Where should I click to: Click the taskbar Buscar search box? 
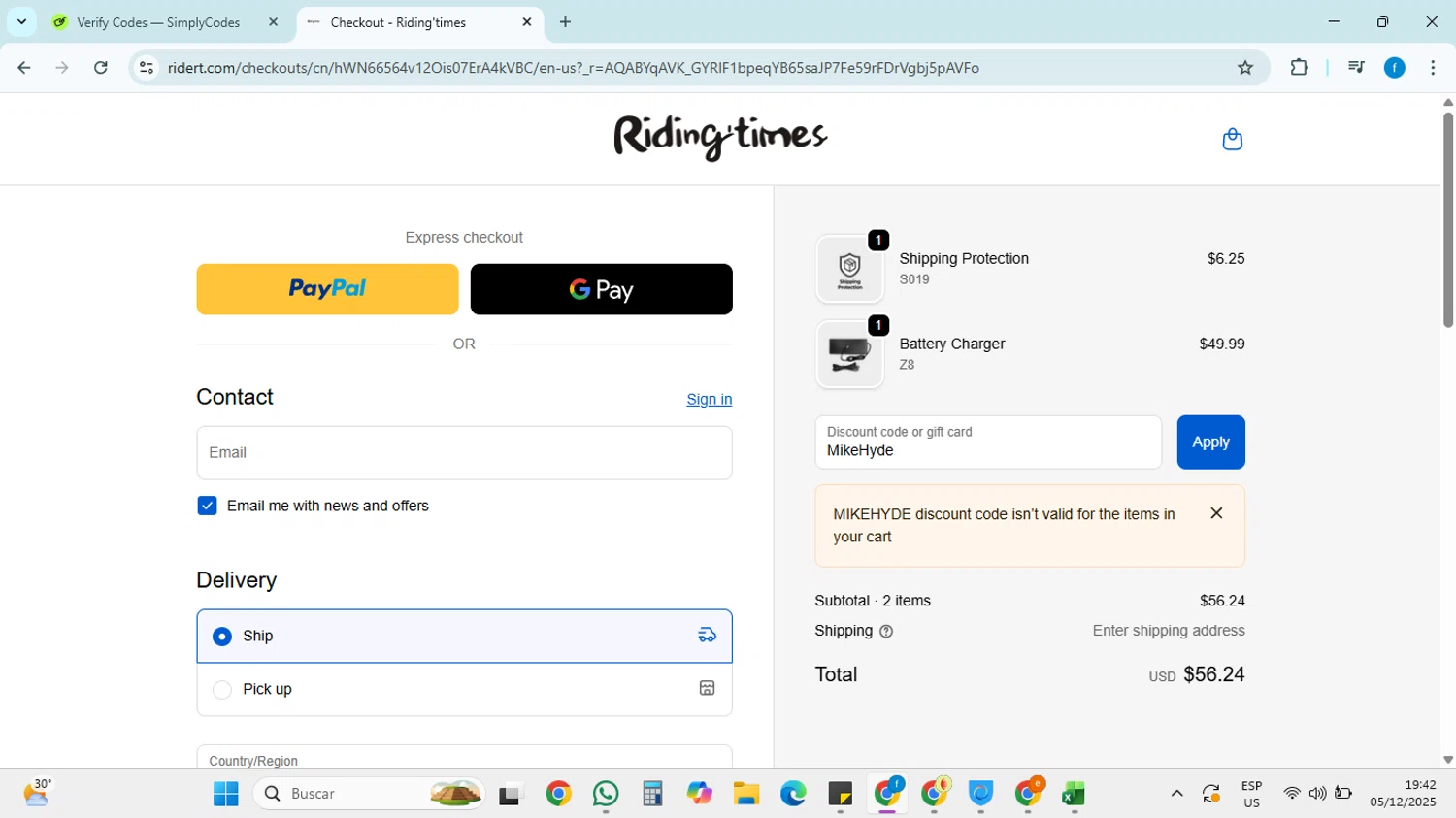point(369,794)
